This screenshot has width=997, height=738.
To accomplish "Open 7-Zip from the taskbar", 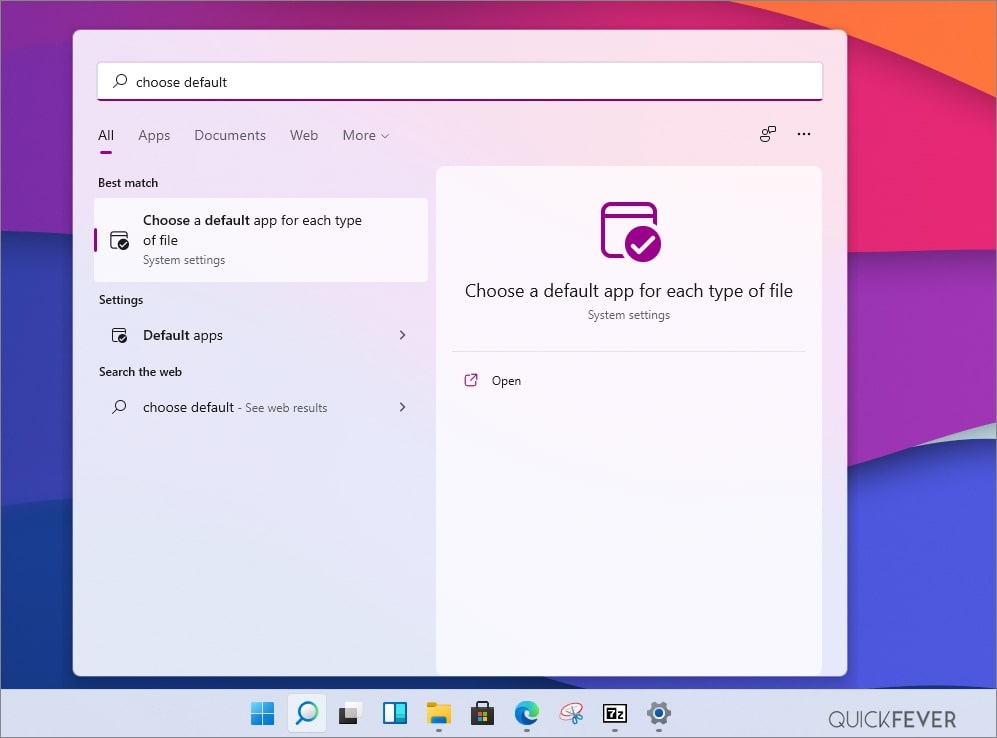I will (614, 714).
